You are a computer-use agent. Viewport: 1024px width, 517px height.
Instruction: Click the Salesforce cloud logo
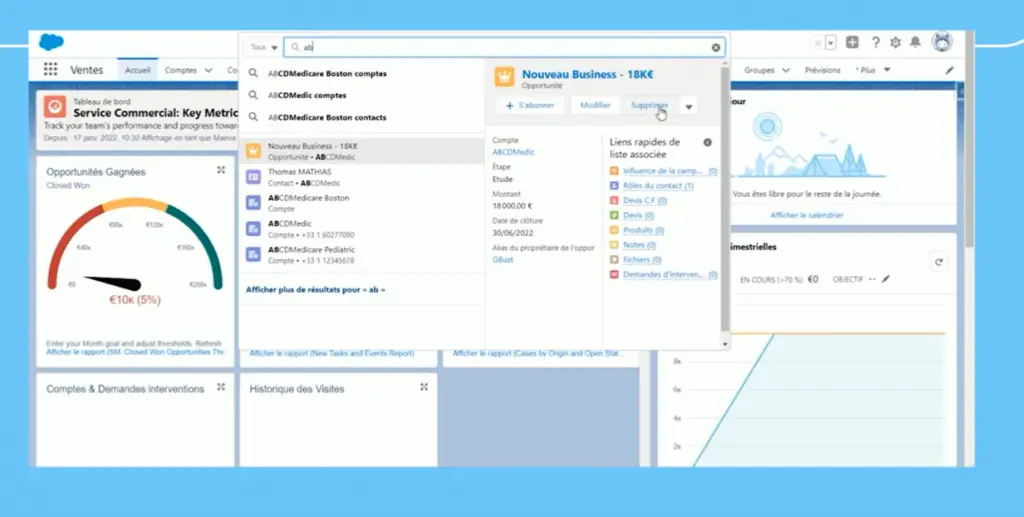tap(51, 42)
